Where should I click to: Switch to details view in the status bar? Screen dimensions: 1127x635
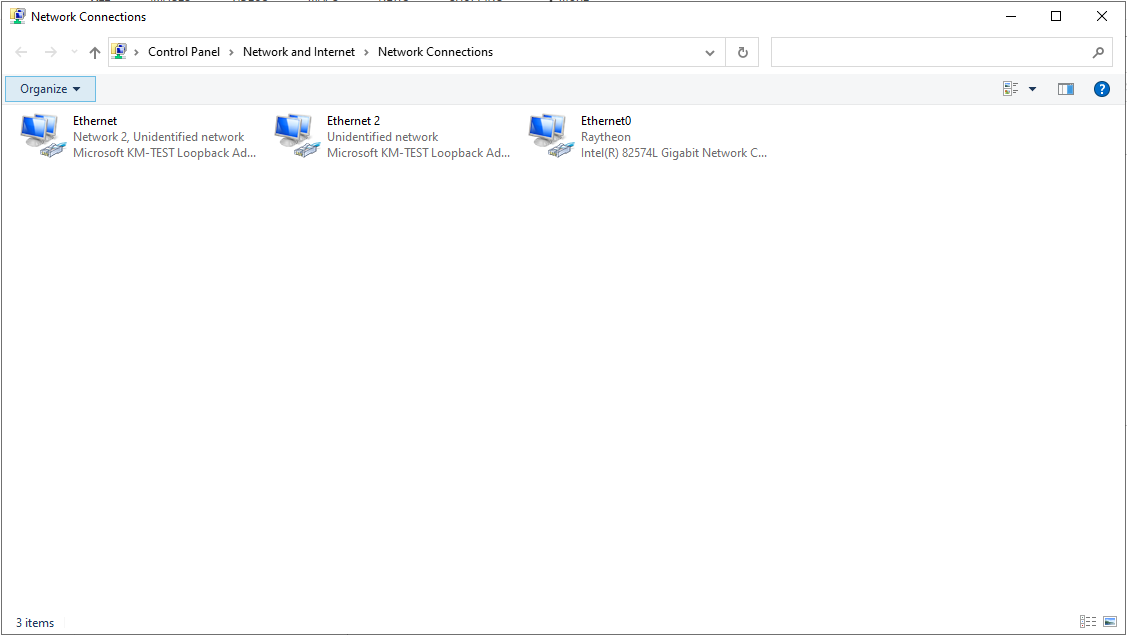tap(1088, 622)
